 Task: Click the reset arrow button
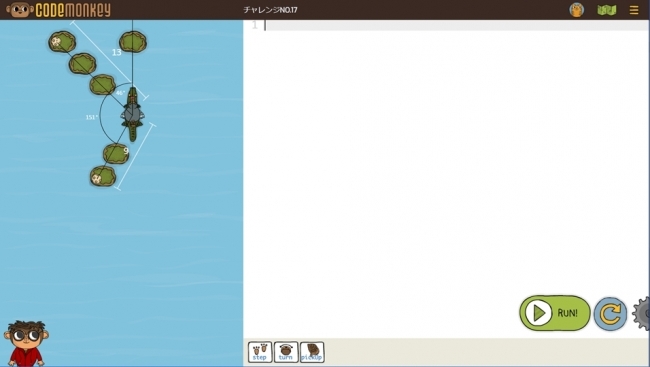click(610, 314)
